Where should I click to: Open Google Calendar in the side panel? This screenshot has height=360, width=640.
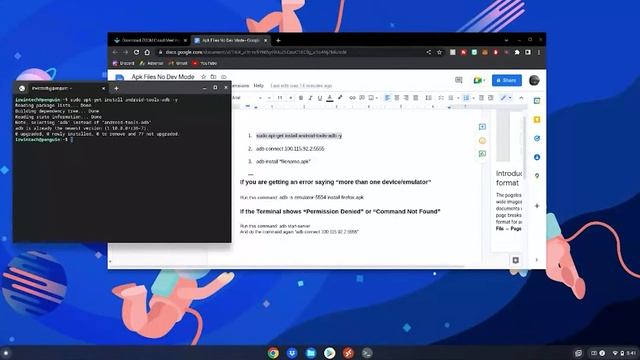point(537,101)
